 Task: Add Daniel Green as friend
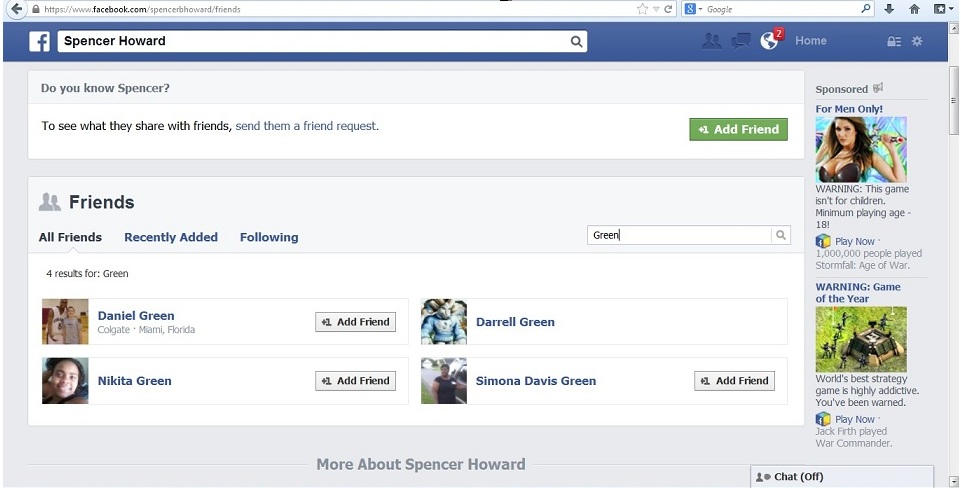(355, 322)
